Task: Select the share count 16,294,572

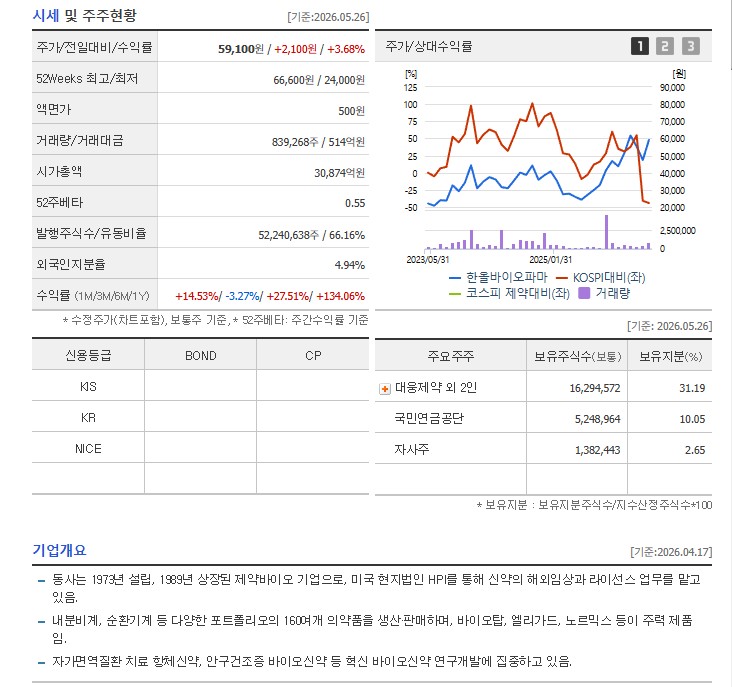Action: tap(595, 388)
